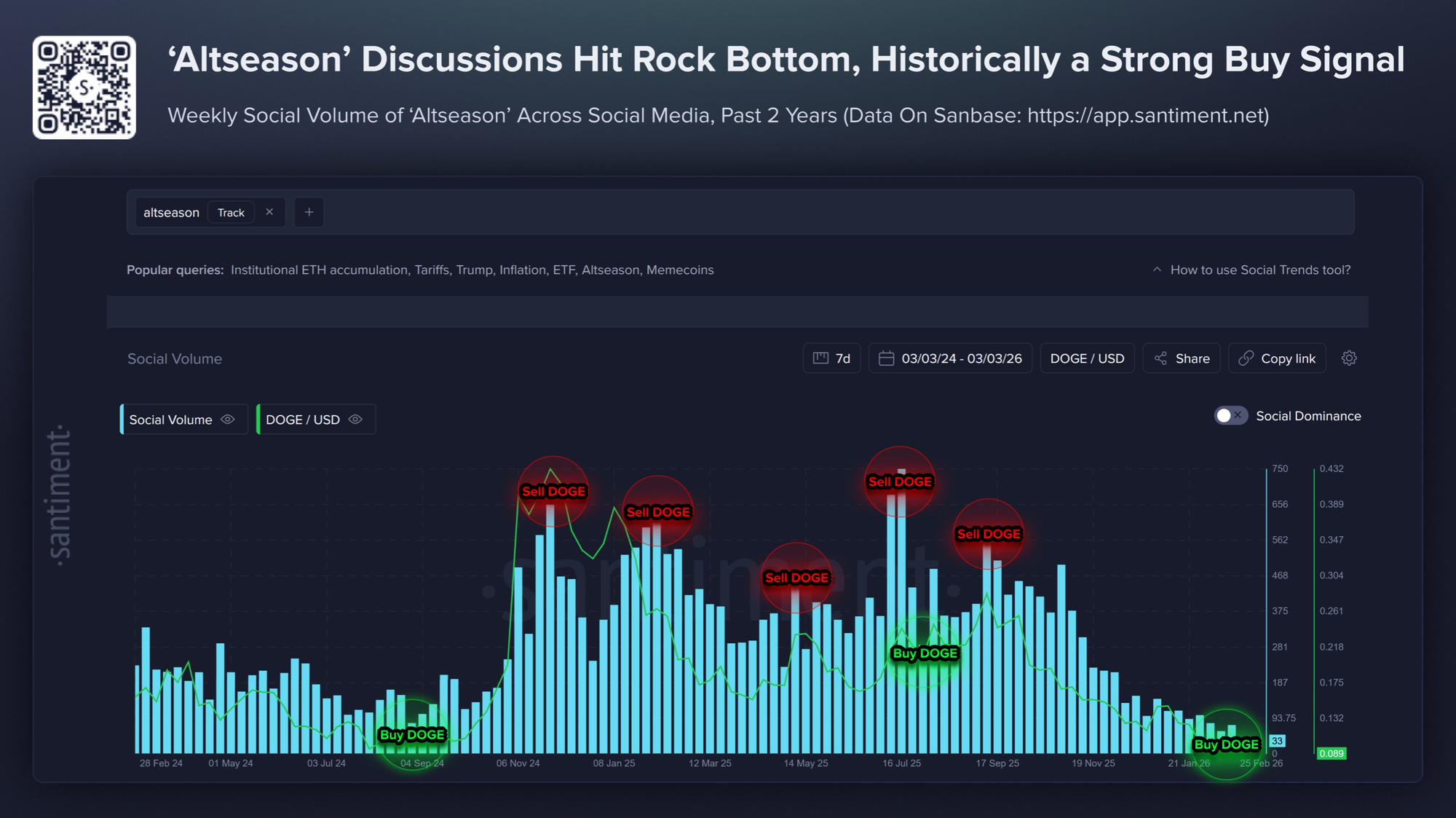
Task: Click the calendar icon beside the date range
Action: coord(887,358)
